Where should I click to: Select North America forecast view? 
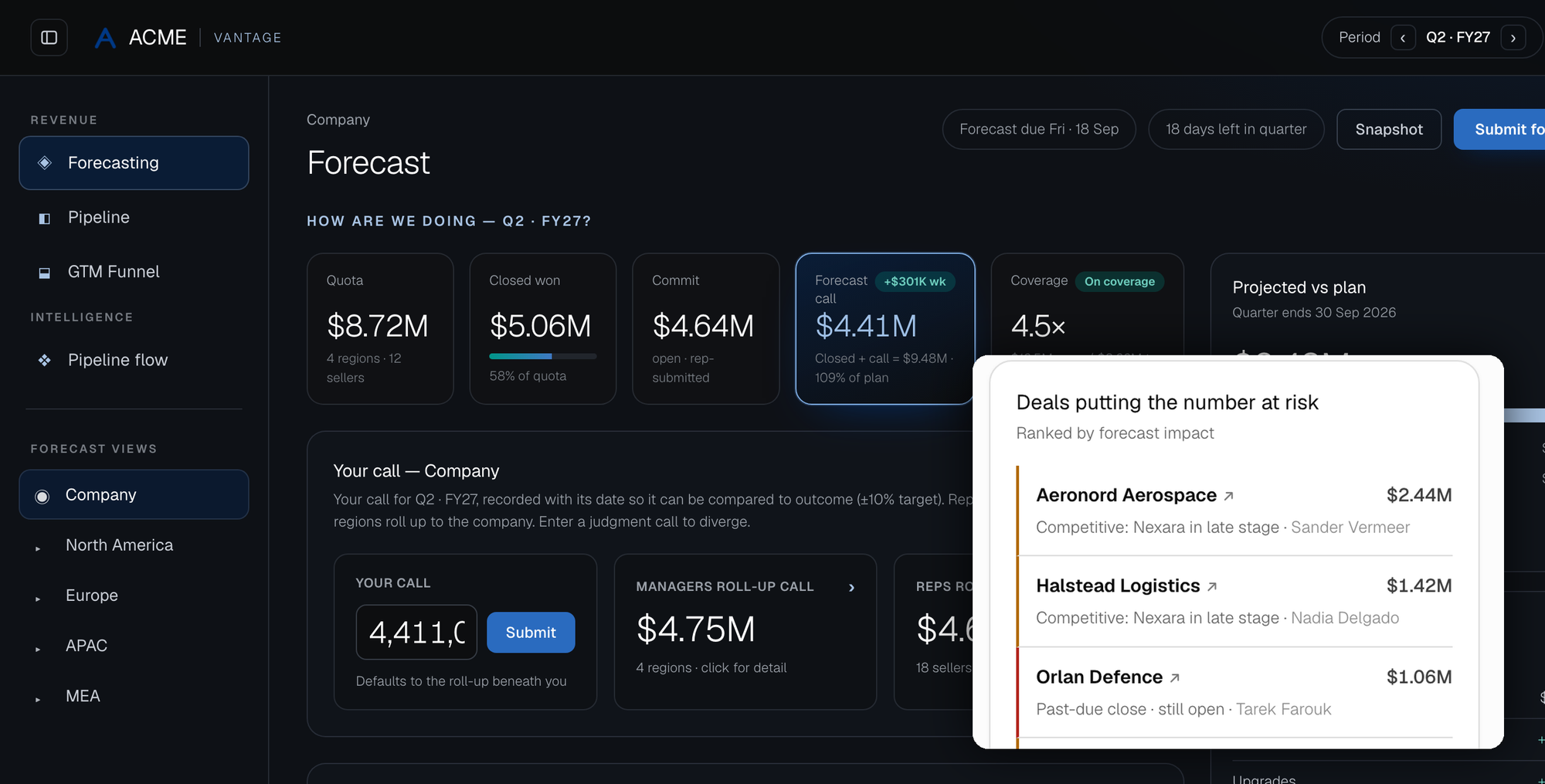[119, 545]
